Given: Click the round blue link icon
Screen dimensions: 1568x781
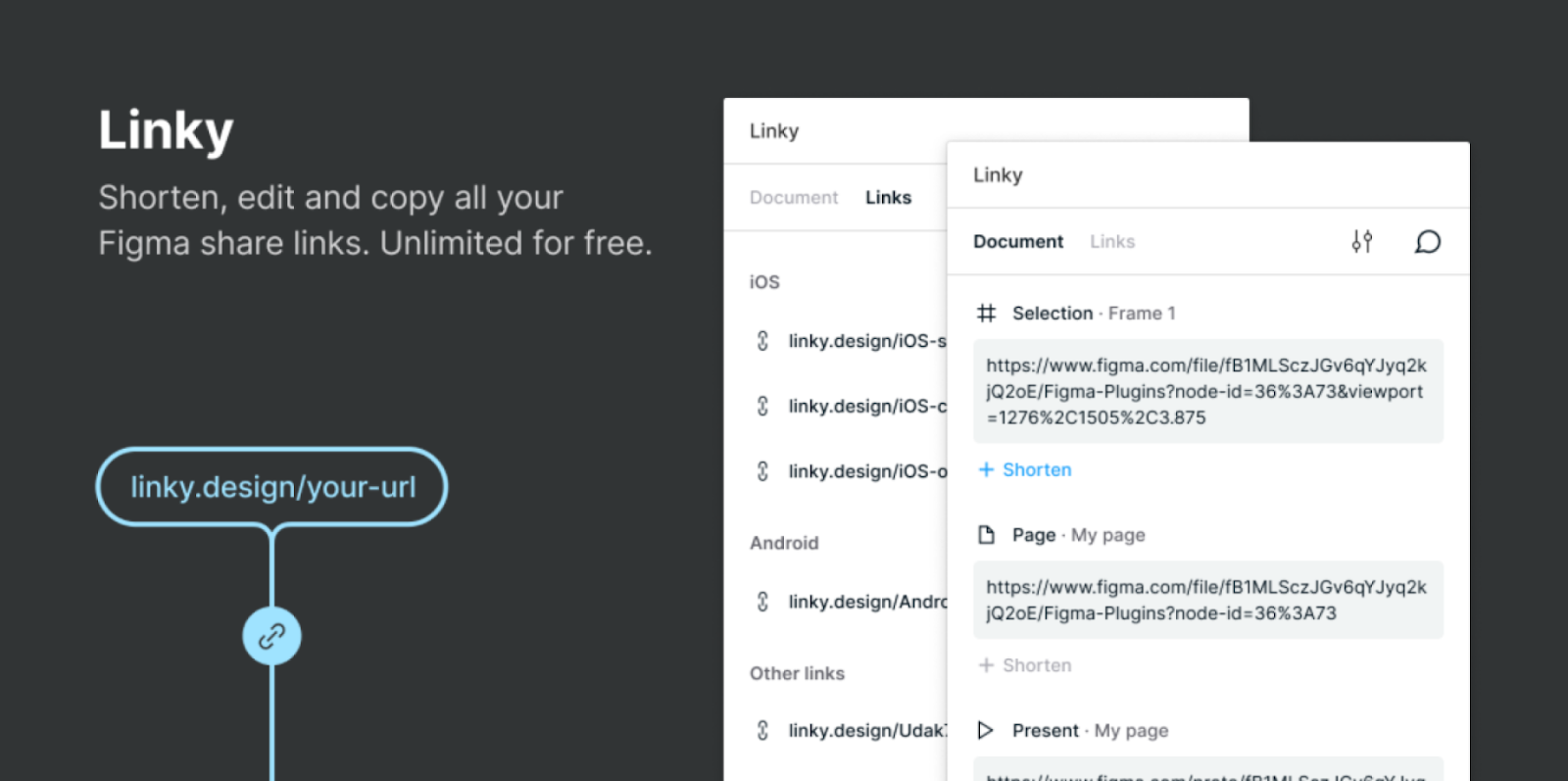Looking at the screenshot, I should 271,636.
